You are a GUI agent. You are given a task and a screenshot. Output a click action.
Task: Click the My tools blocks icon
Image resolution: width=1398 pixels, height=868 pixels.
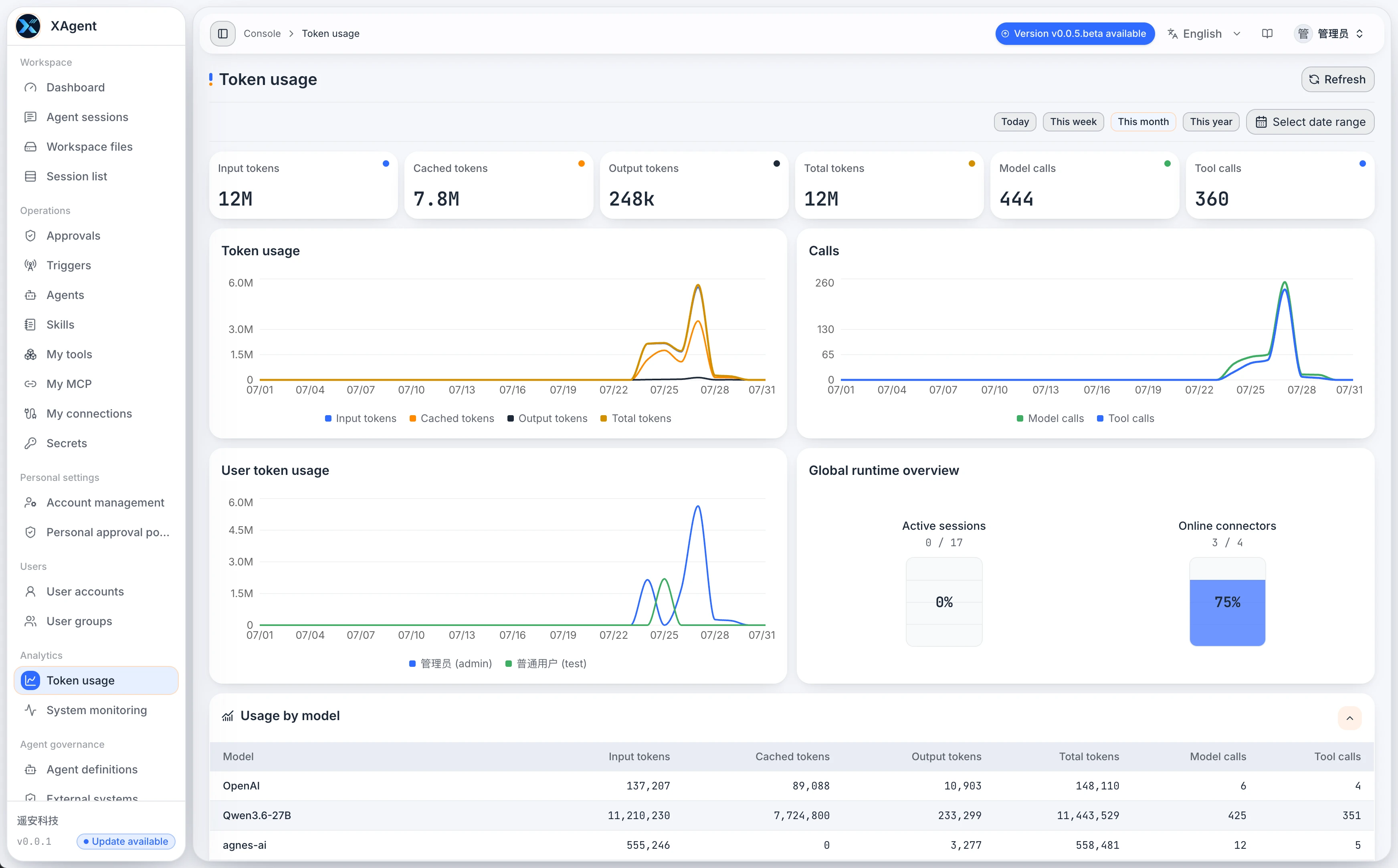[x=30, y=354]
